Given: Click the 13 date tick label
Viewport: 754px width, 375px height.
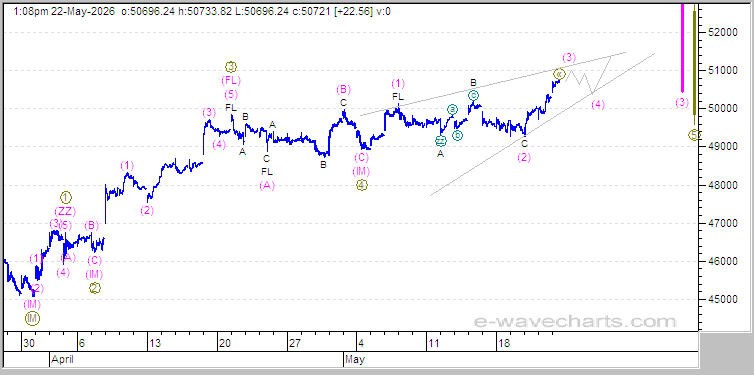Looking at the screenshot, I should (x=155, y=344).
